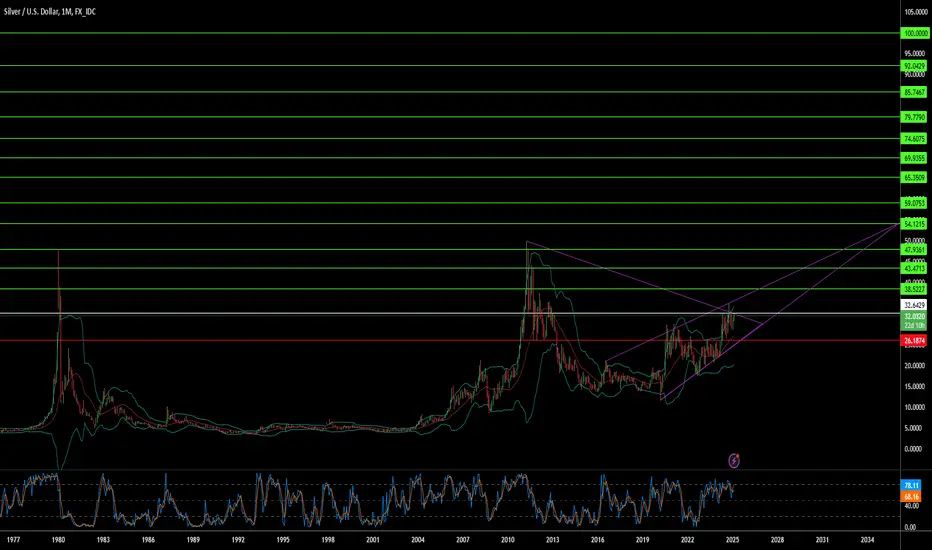Click the 20.0000 price axis tick
The height and width of the screenshot is (550, 932).
(914, 366)
